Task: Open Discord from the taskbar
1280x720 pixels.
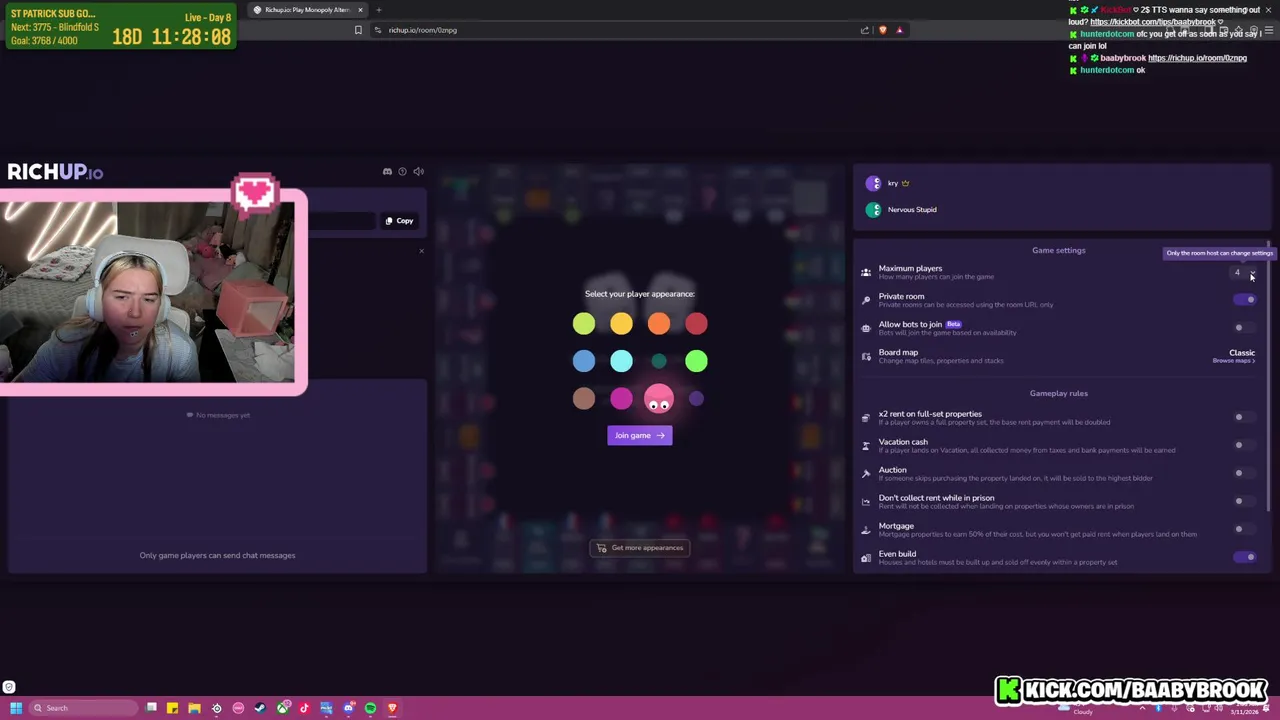Action: (x=348, y=708)
